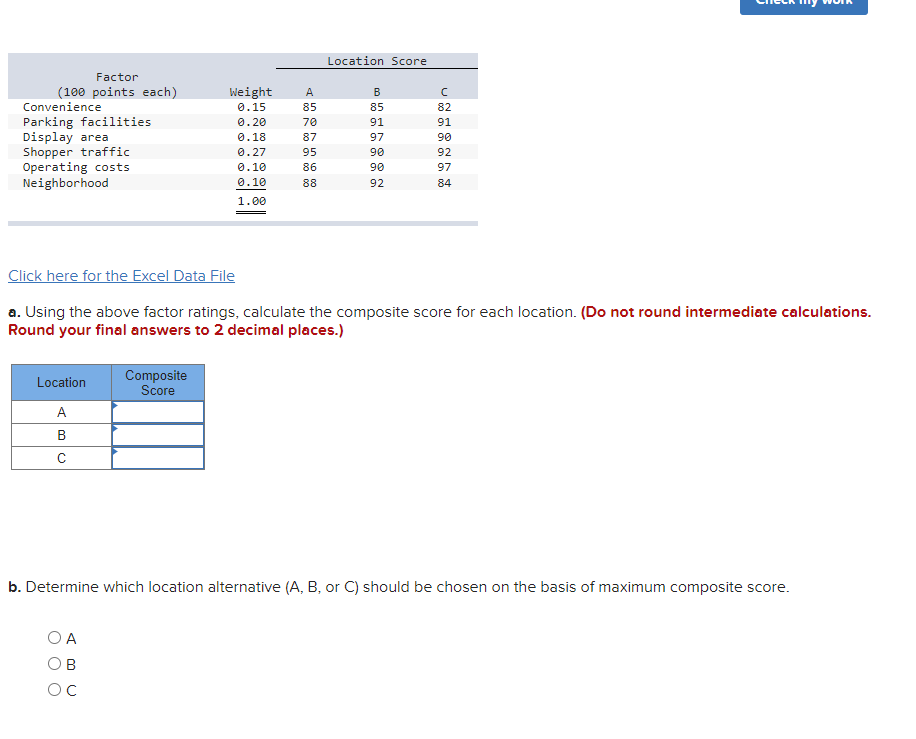The image size is (916, 739).
Task: Click the Composite Score column header
Action: 157,382
